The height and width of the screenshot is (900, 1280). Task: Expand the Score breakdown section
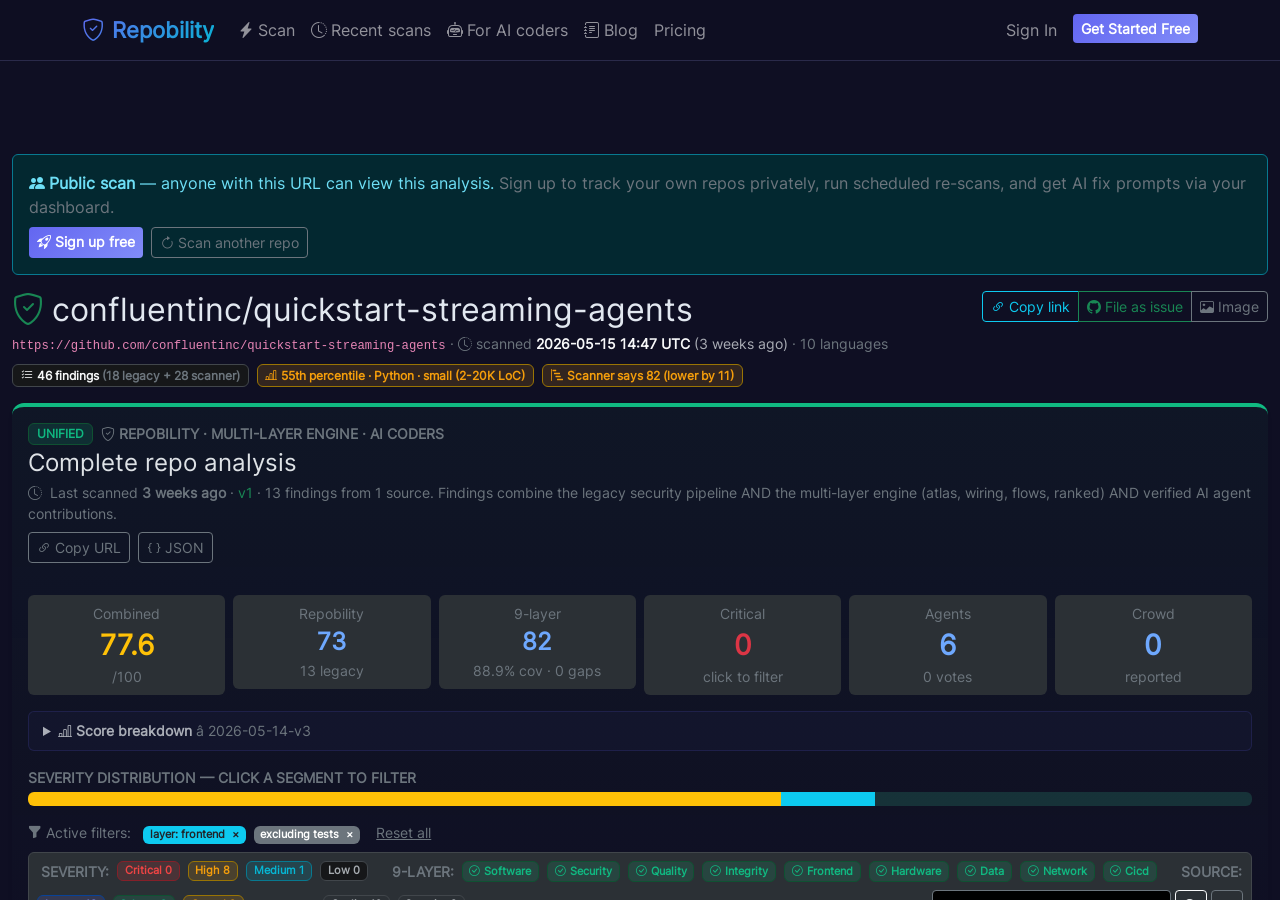[x=640, y=731]
